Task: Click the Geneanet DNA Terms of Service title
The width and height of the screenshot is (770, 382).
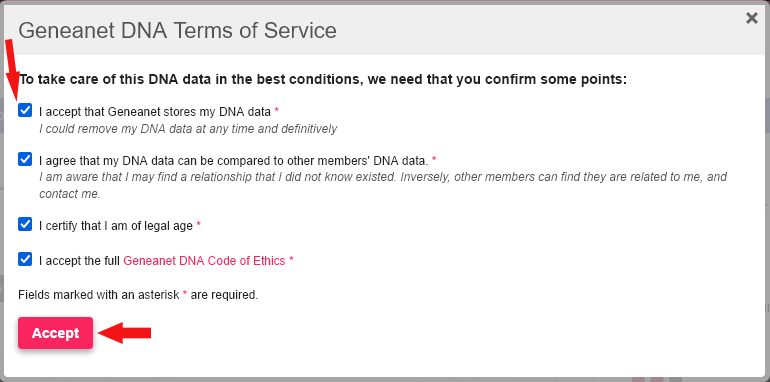Action: click(x=178, y=30)
